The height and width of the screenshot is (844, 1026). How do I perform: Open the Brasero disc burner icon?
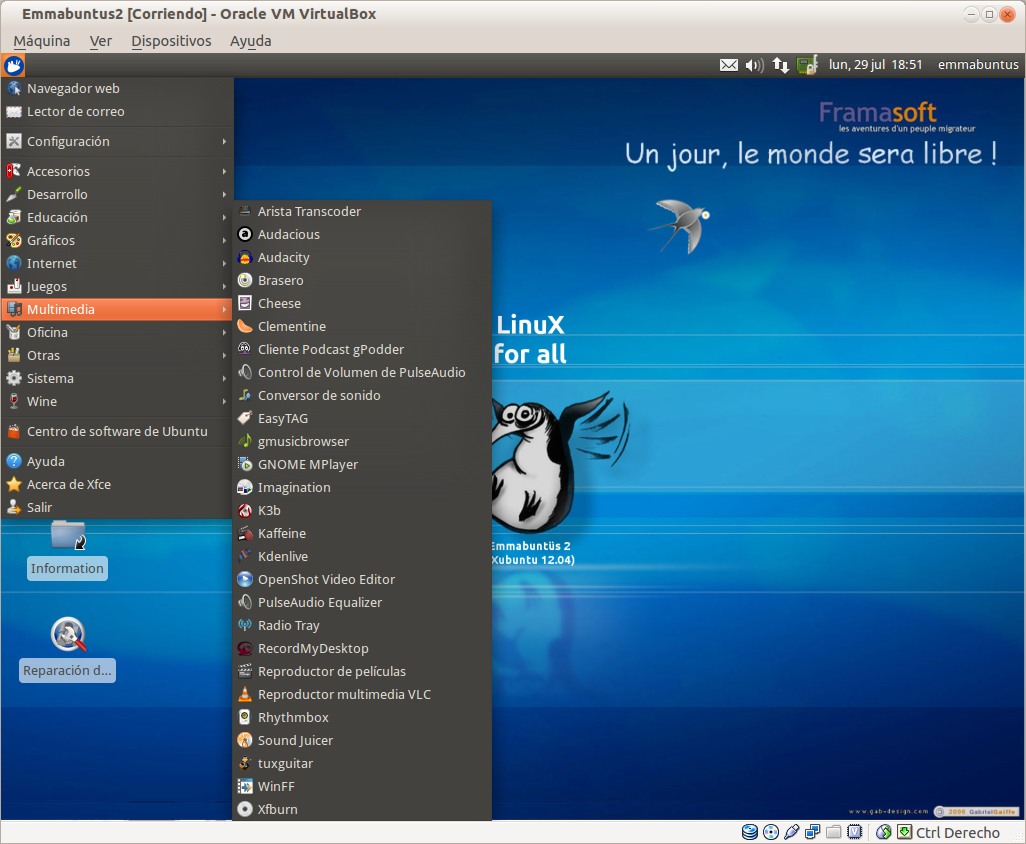(x=245, y=280)
